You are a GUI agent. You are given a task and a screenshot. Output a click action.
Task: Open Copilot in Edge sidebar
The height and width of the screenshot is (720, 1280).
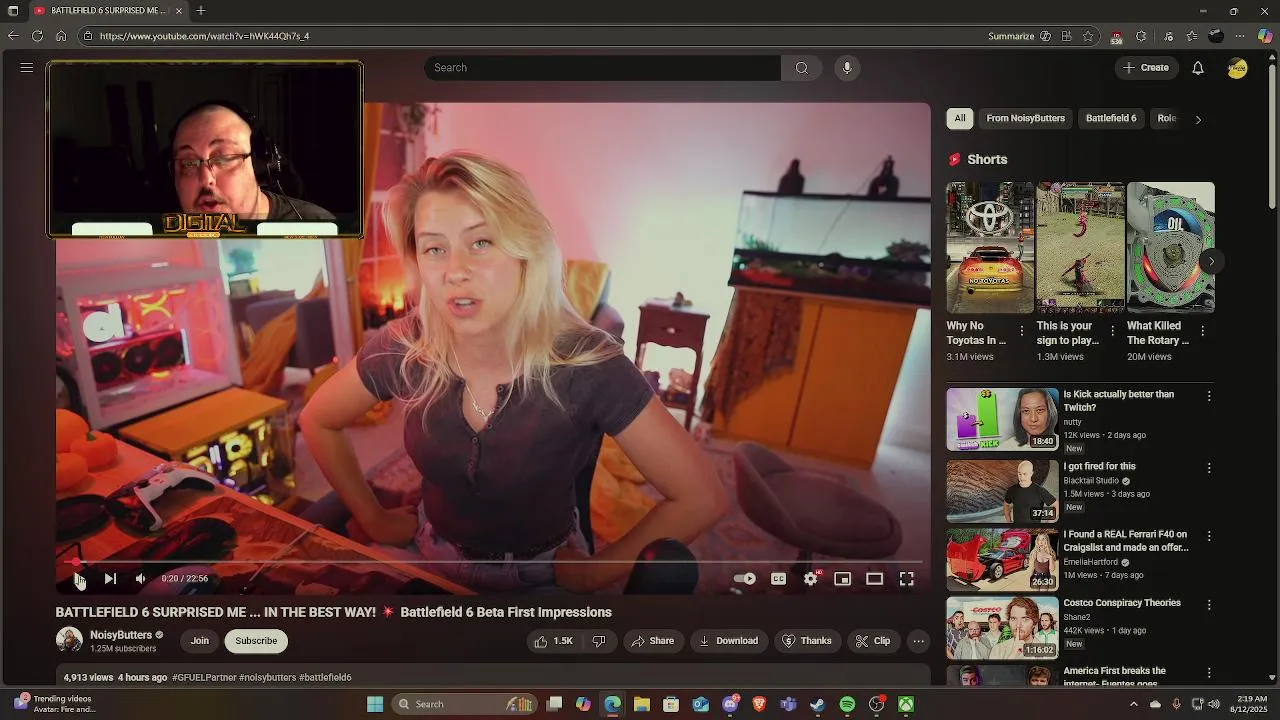pos(1265,36)
